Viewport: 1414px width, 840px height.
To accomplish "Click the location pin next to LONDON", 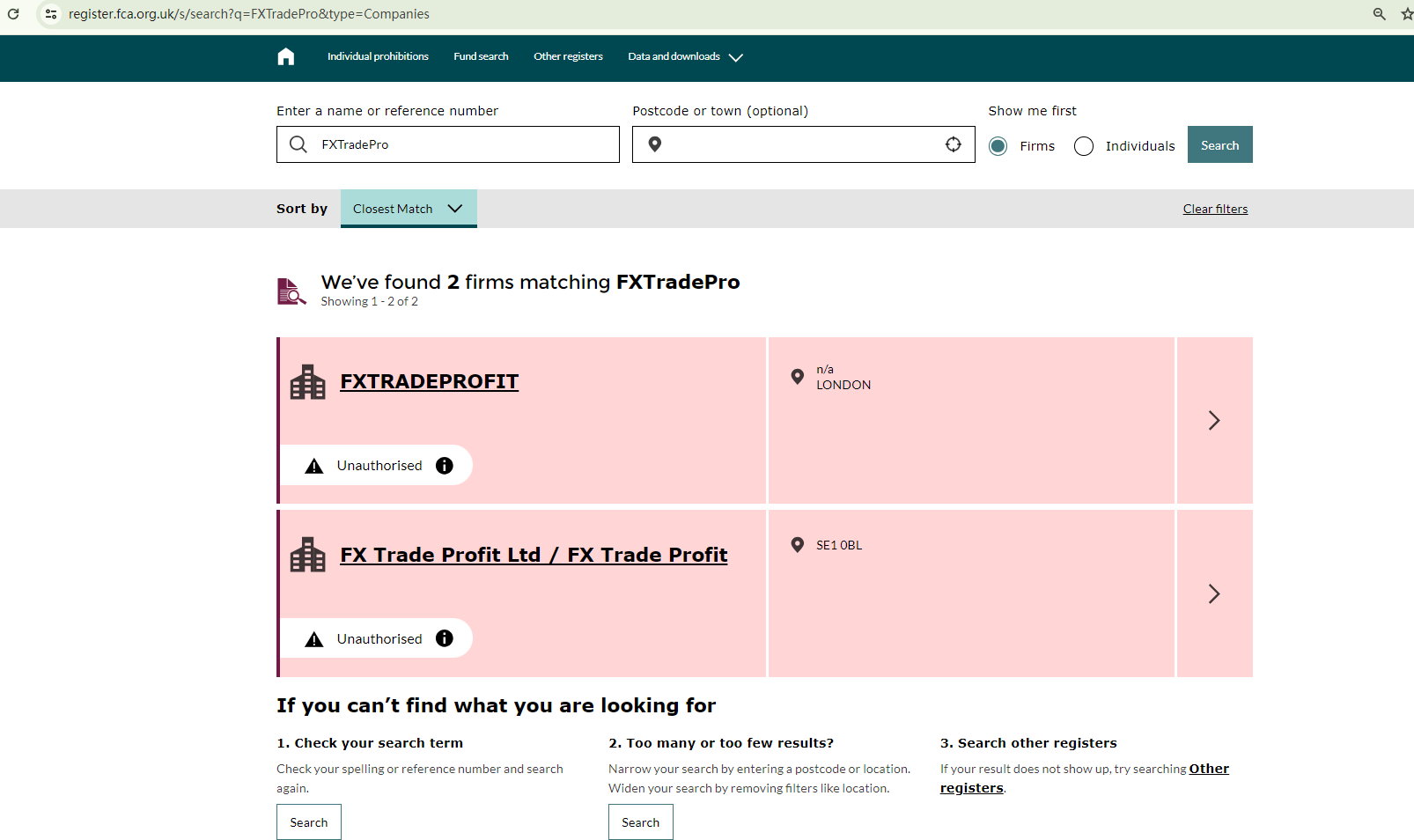I will [x=798, y=376].
